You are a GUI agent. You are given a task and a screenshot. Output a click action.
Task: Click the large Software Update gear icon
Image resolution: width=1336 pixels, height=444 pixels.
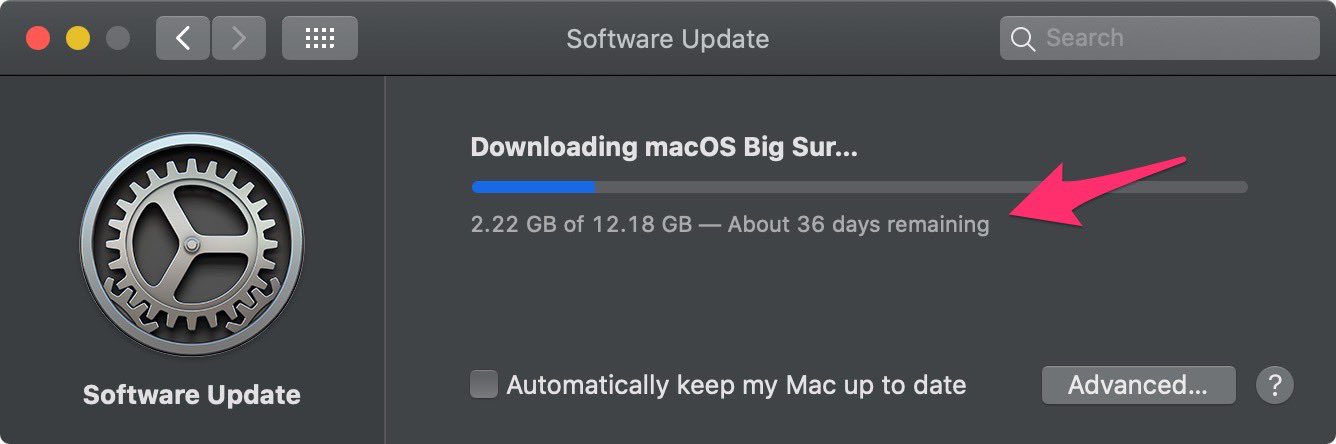(192, 243)
